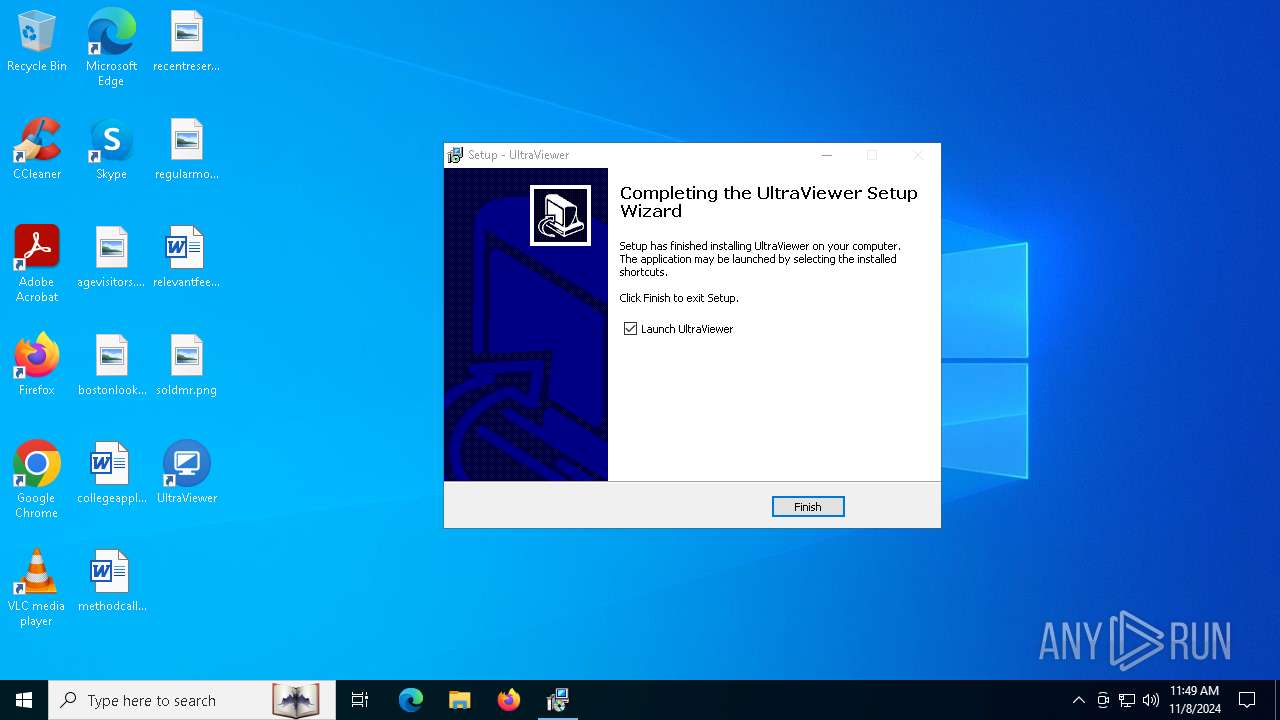Click the Setup window title icon
The width and height of the screenshot is (1280, 720).
pos(455,155)
